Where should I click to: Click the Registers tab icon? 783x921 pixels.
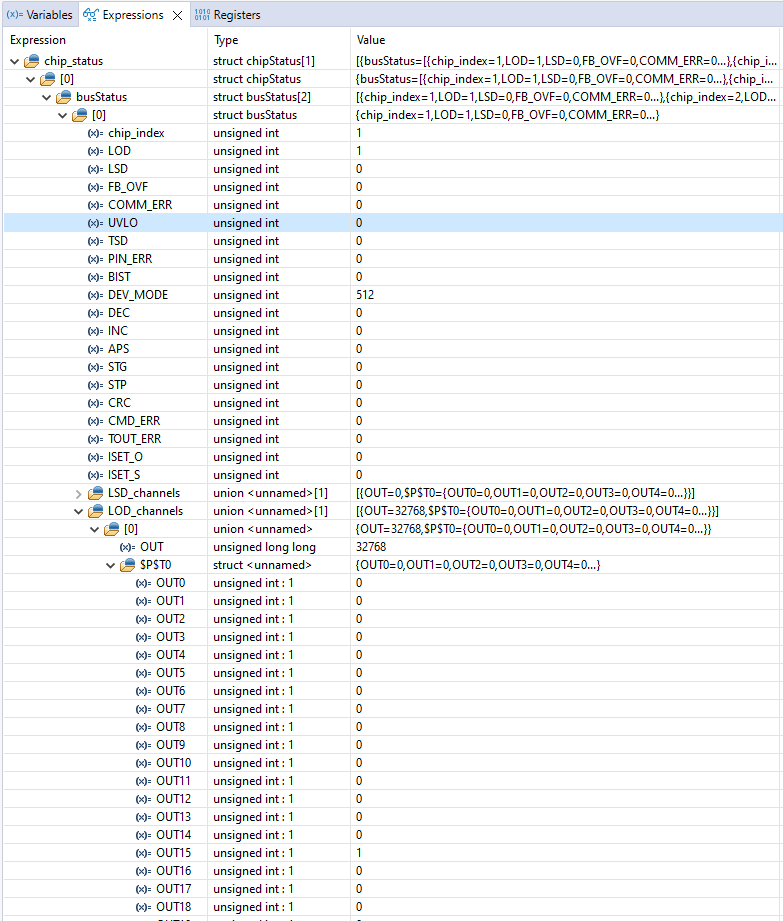202,15
